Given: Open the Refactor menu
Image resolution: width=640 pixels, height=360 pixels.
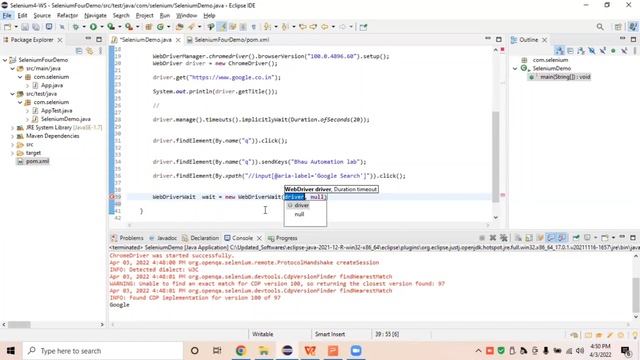Looking at the screenshot, I should (x=67, y=16).
